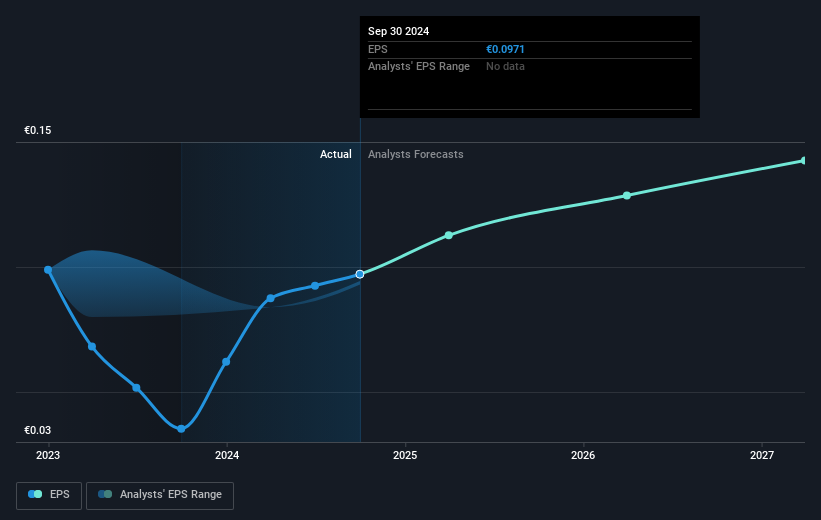Click the No data text in tooltip
The image size is (821, 520).
(x=505, y=67)
